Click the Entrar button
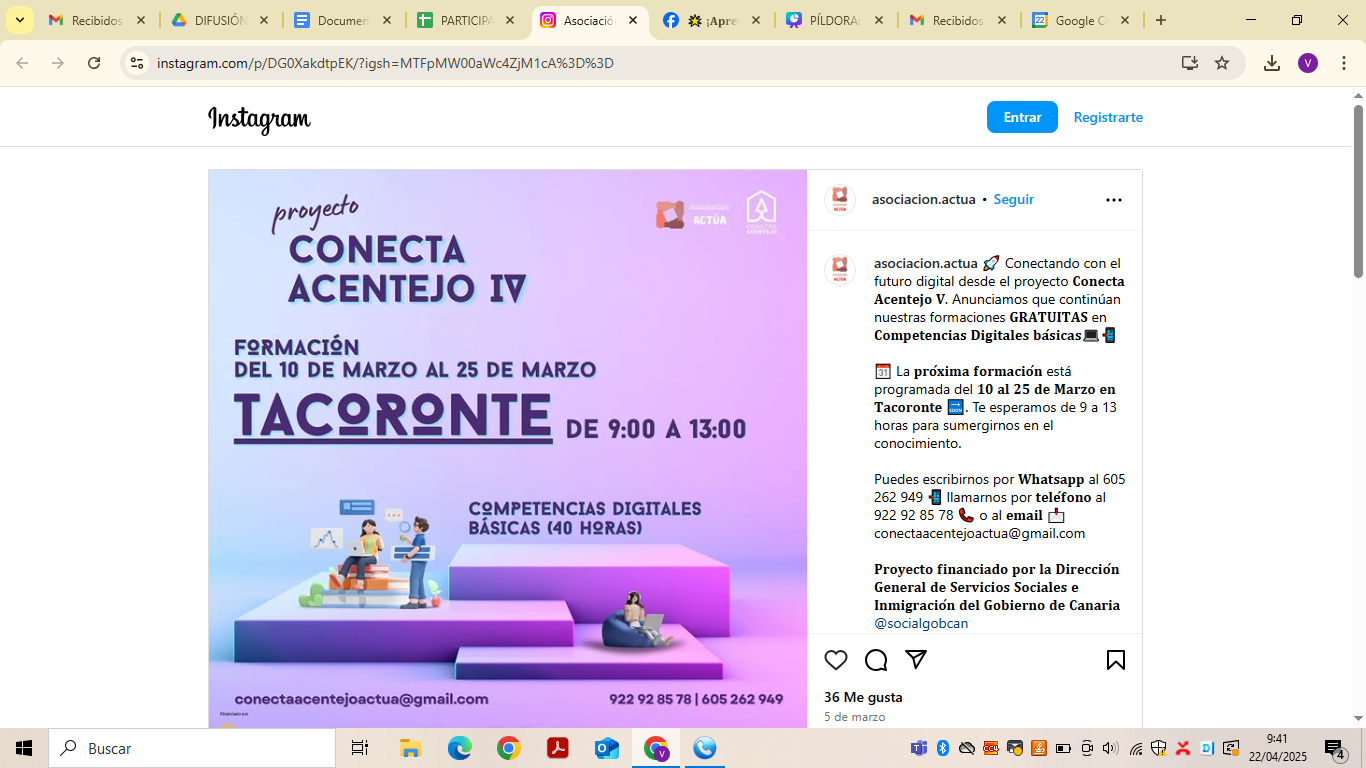Screen dimensions: 1366x768 [x=1022, y=117]
